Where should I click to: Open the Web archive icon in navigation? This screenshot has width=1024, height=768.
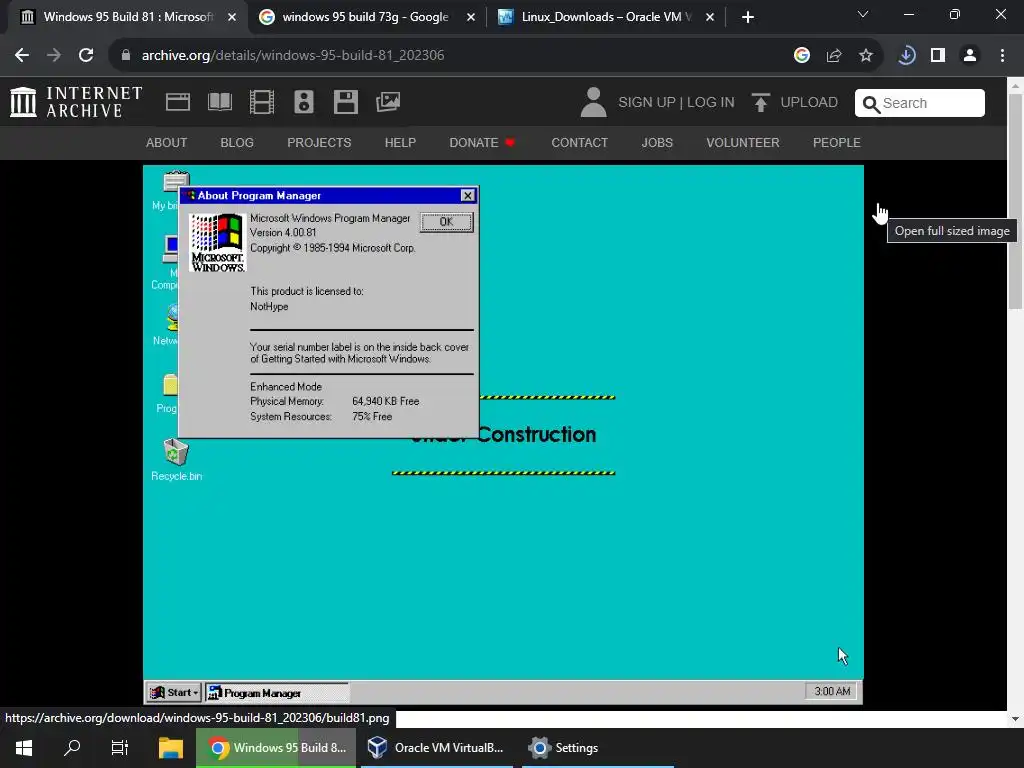tap(178, 102)
